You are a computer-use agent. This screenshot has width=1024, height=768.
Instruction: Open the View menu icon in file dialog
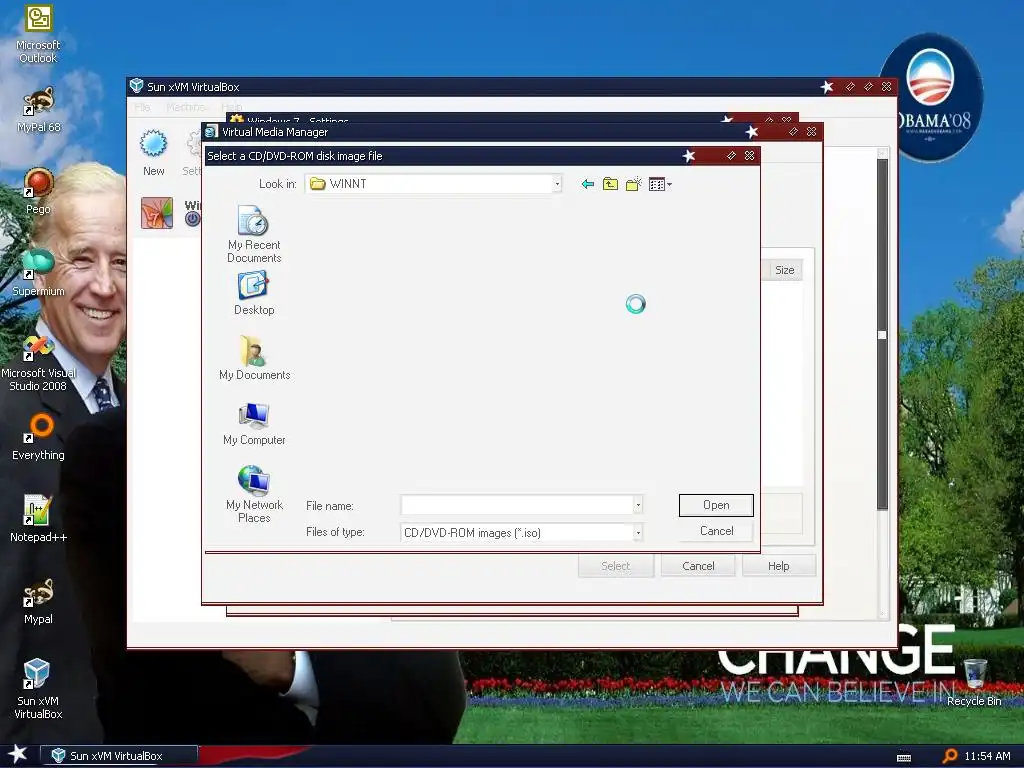pos(660,184)
